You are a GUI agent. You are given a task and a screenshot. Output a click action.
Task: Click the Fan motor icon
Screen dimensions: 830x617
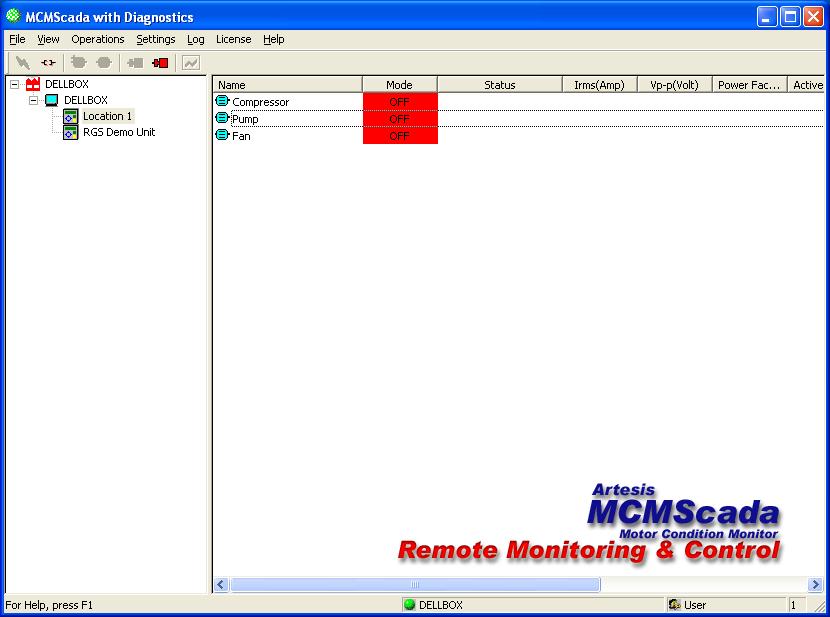click(x=222, y=135)
